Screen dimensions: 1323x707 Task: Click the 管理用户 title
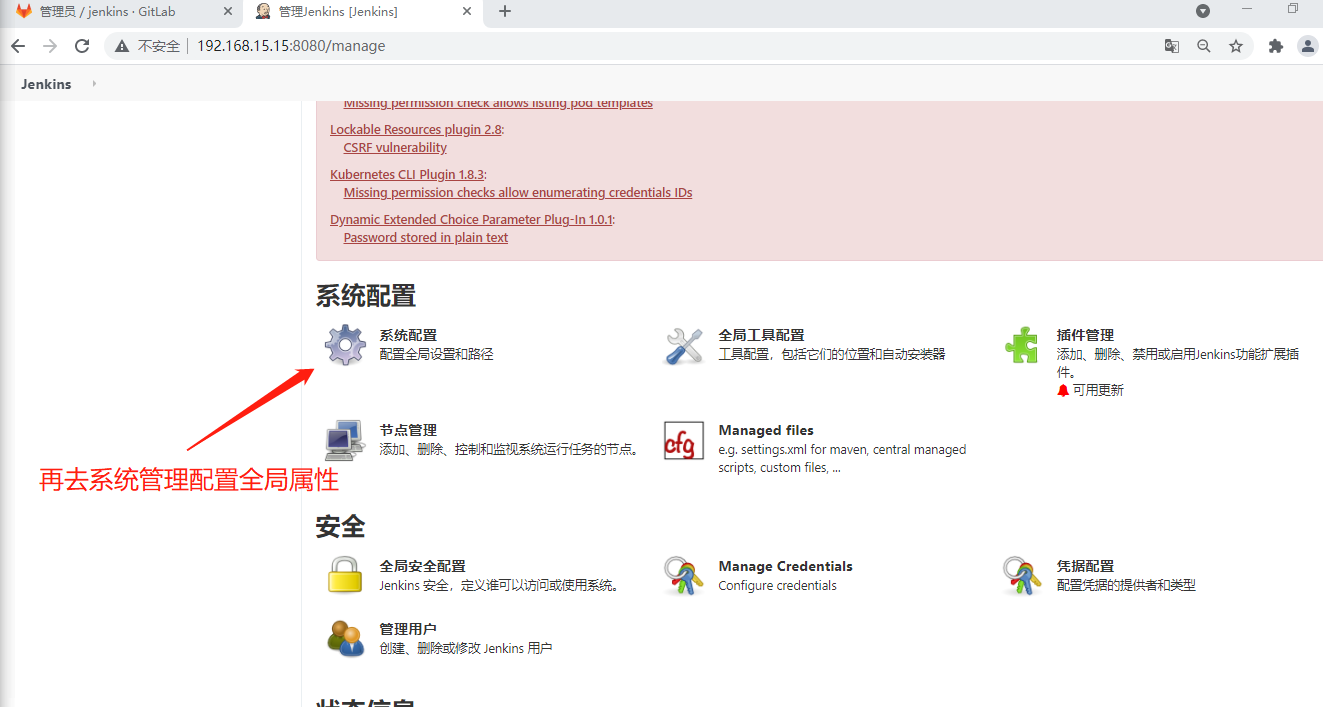pyautogui.click(x=408, y=629)
